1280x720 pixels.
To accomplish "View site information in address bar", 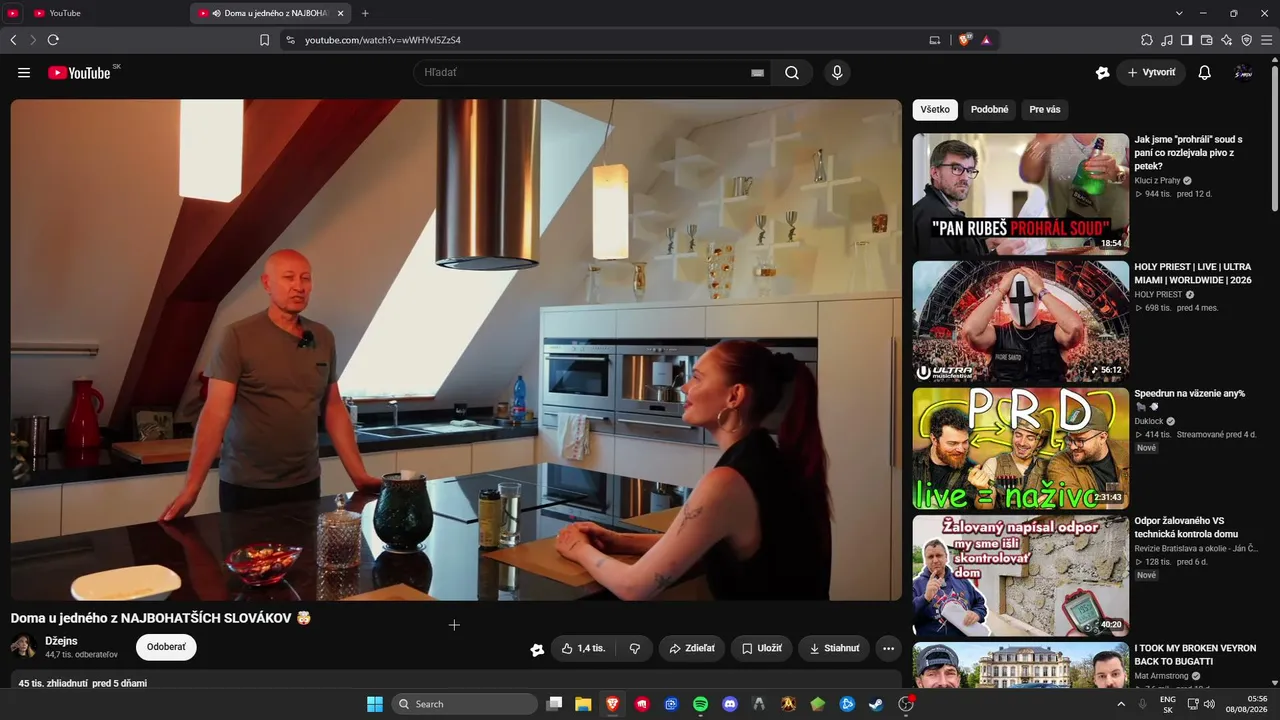I will 290,40.
